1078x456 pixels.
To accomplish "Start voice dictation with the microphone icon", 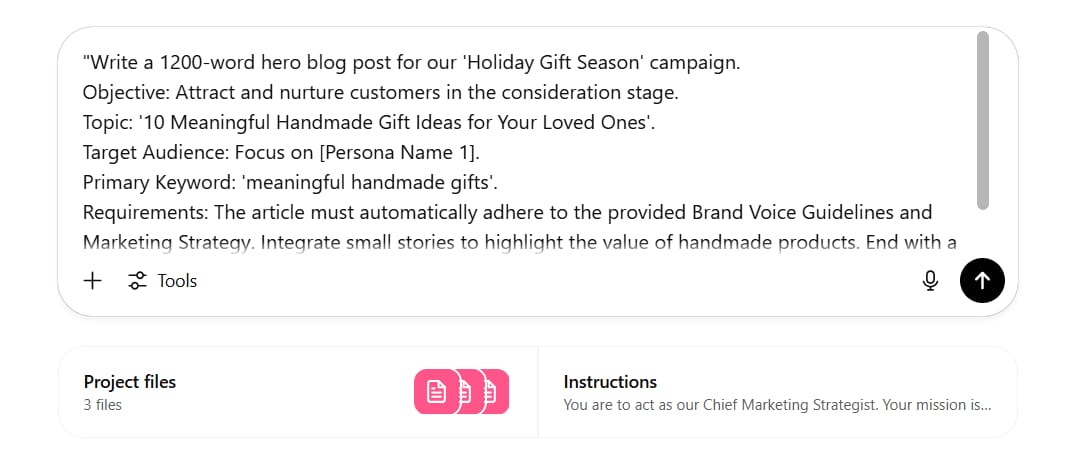I will [930, 281].
